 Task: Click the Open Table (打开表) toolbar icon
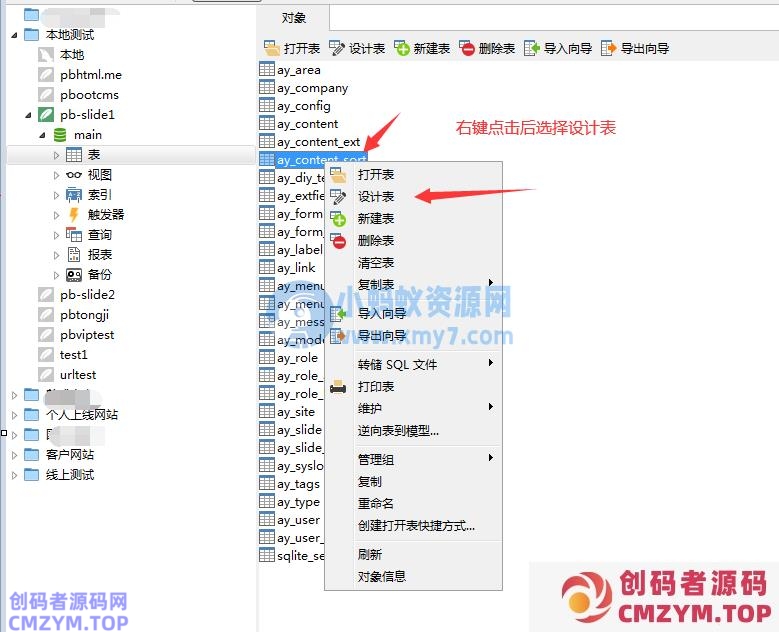pos(271,48)
